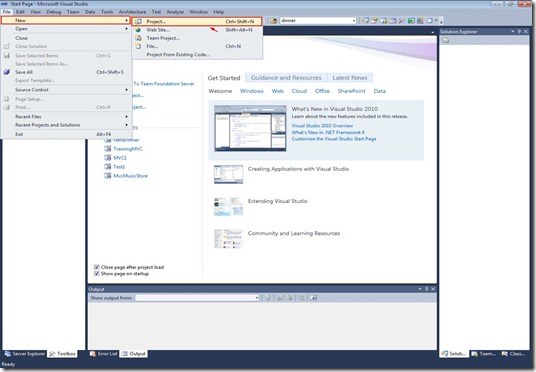
Task: Click the Team Project icon in submenu
Action: click(x=138, y=38)
